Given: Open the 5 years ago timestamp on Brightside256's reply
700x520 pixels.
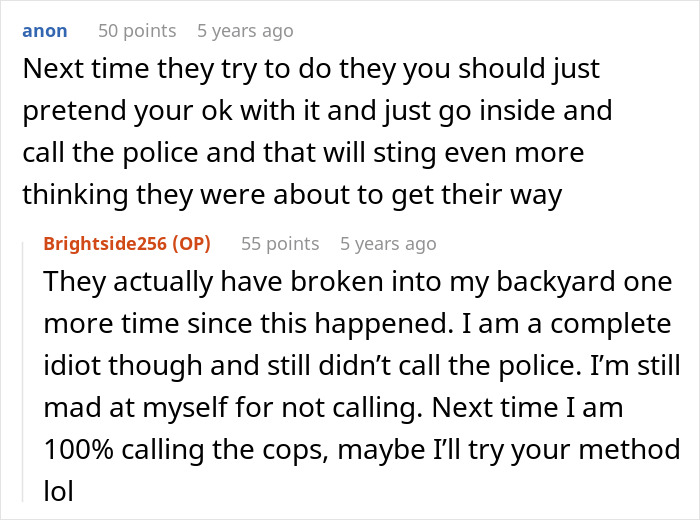Looking at the screenshot, I should tap(388, 244).
